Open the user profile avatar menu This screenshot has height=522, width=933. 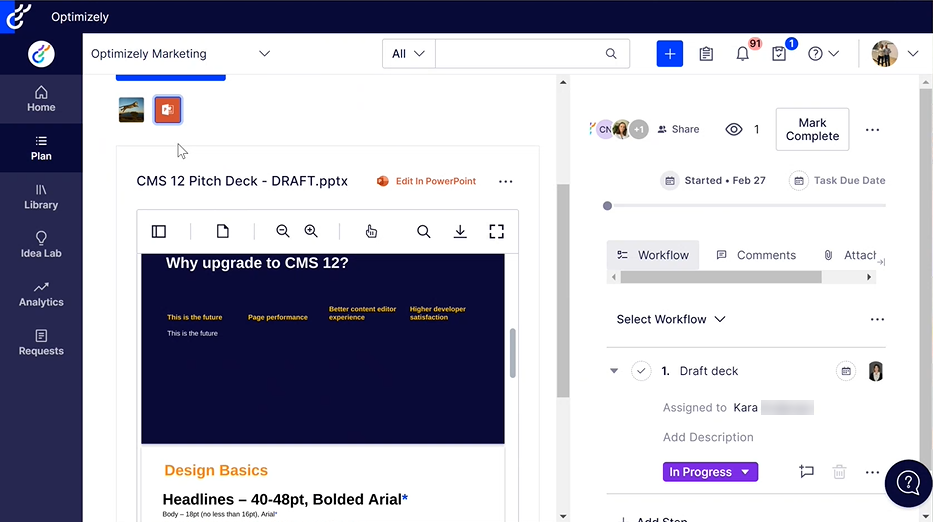pyautogui.click(x=895, y=54)
